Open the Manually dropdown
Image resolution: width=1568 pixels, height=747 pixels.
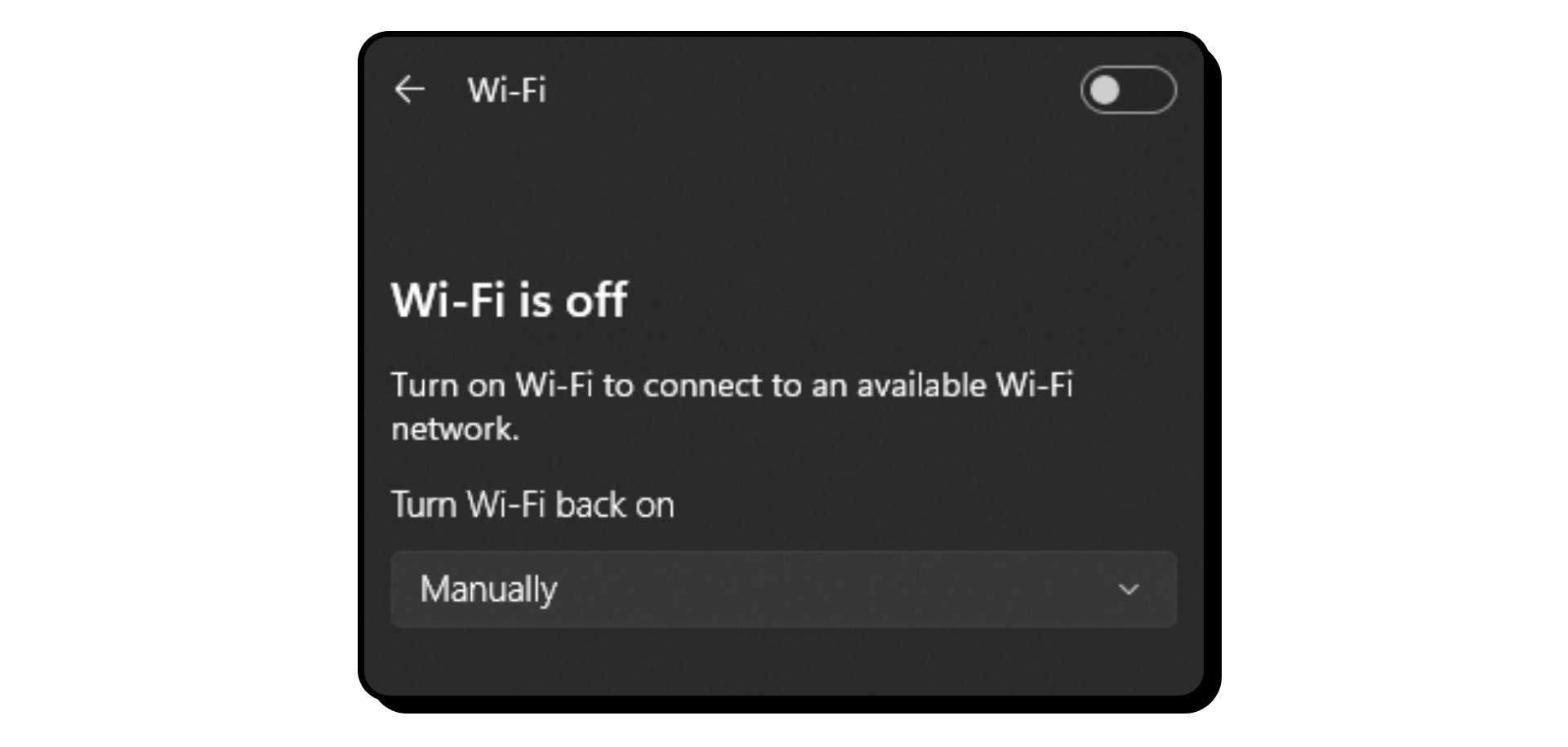coord(783,589)
